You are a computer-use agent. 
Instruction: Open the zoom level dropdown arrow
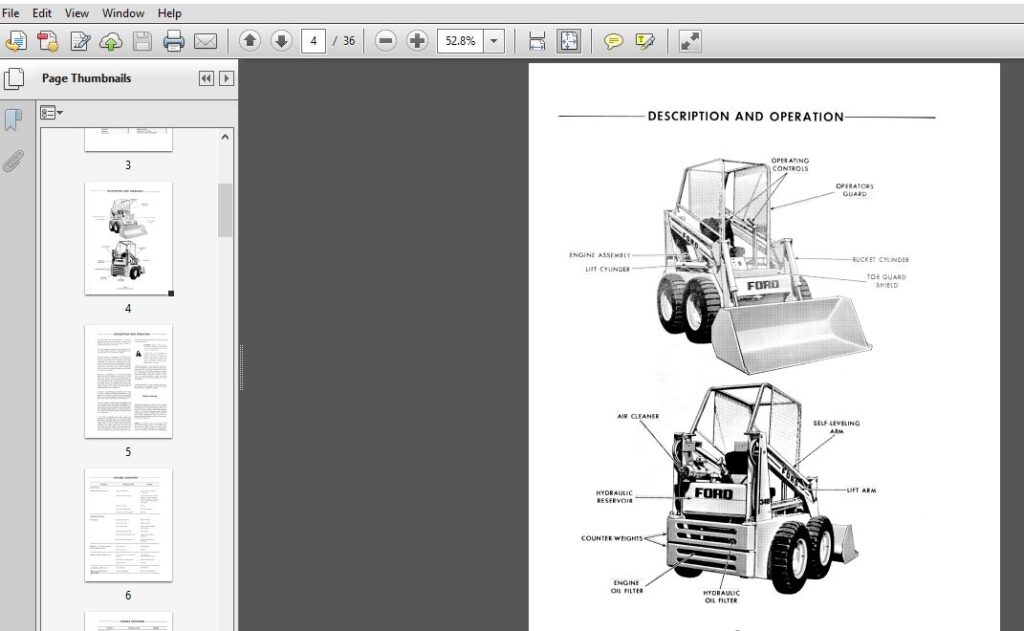tap(494, 41)
